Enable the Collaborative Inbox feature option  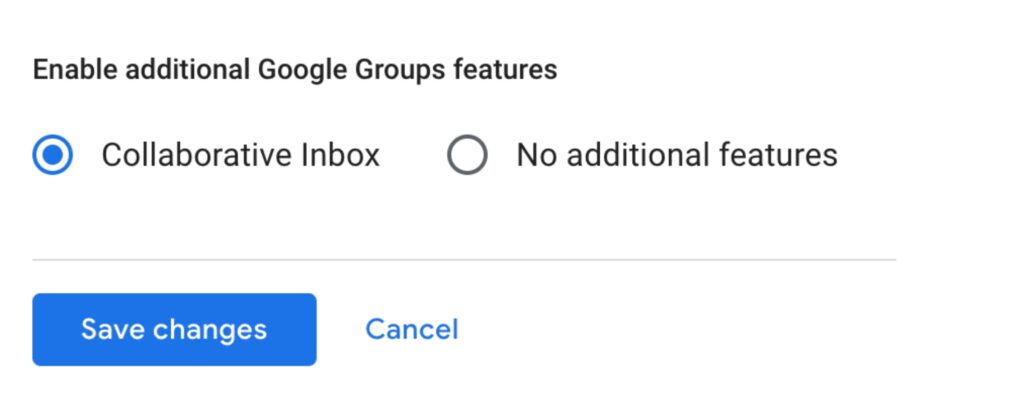point(53,155)
